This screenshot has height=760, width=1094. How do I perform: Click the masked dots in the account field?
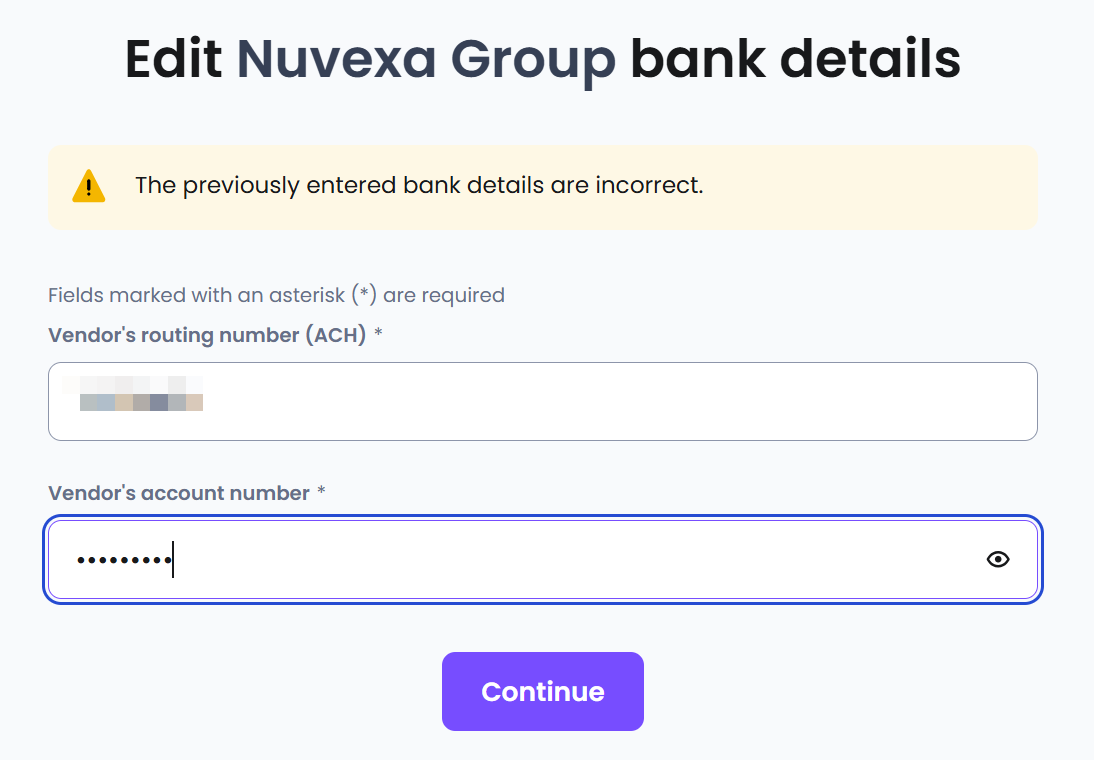tap(123, 560)
